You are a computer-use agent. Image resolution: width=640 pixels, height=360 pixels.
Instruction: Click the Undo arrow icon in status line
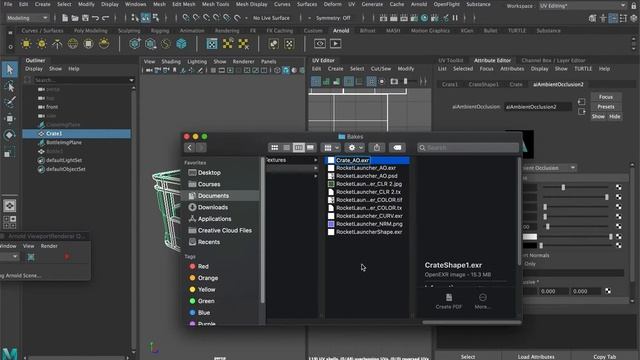coord(96,18)
